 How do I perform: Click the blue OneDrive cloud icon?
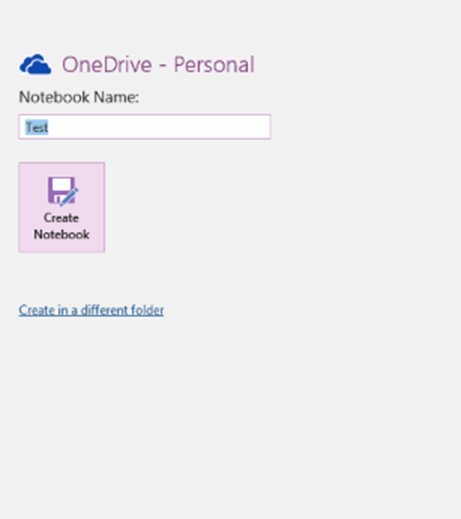(x=35, y=64)
